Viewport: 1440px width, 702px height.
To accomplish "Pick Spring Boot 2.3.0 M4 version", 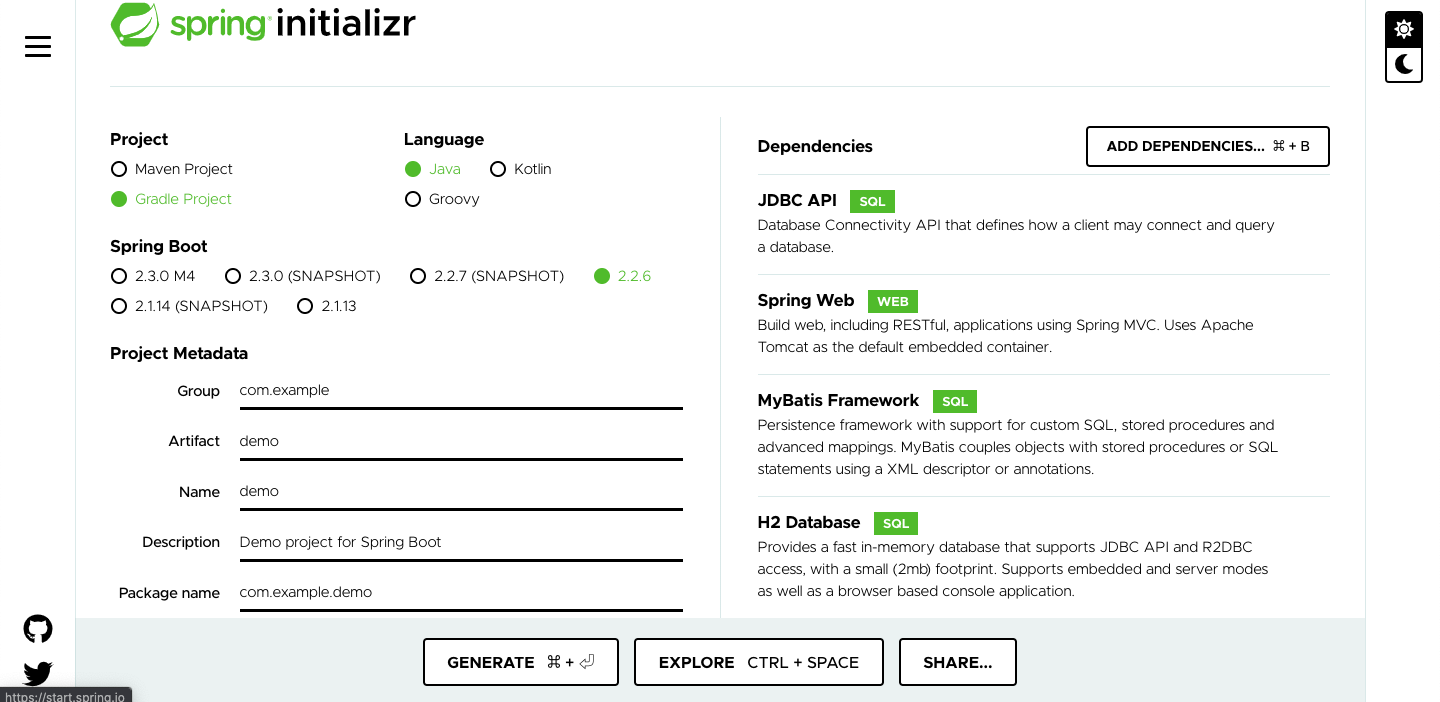I will [x=153, y=276].
